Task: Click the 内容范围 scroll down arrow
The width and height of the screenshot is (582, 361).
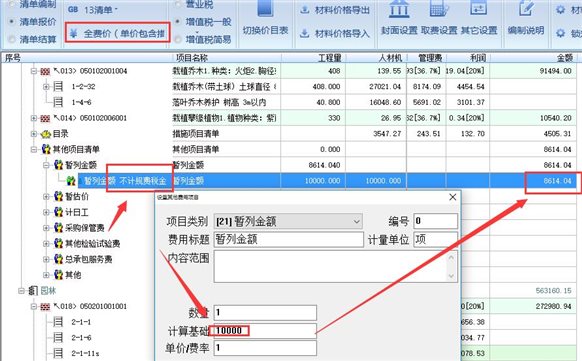Action: pos(451,276)
